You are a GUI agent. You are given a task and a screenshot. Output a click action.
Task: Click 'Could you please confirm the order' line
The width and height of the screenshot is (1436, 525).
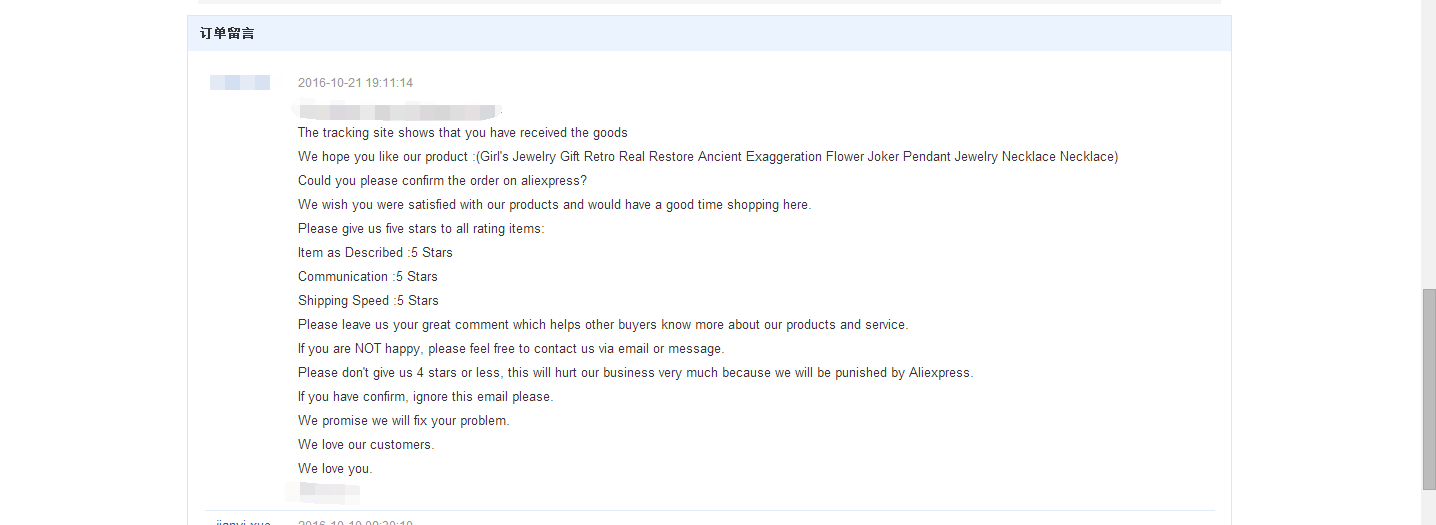pyautogui.click(x=442, y=180)
